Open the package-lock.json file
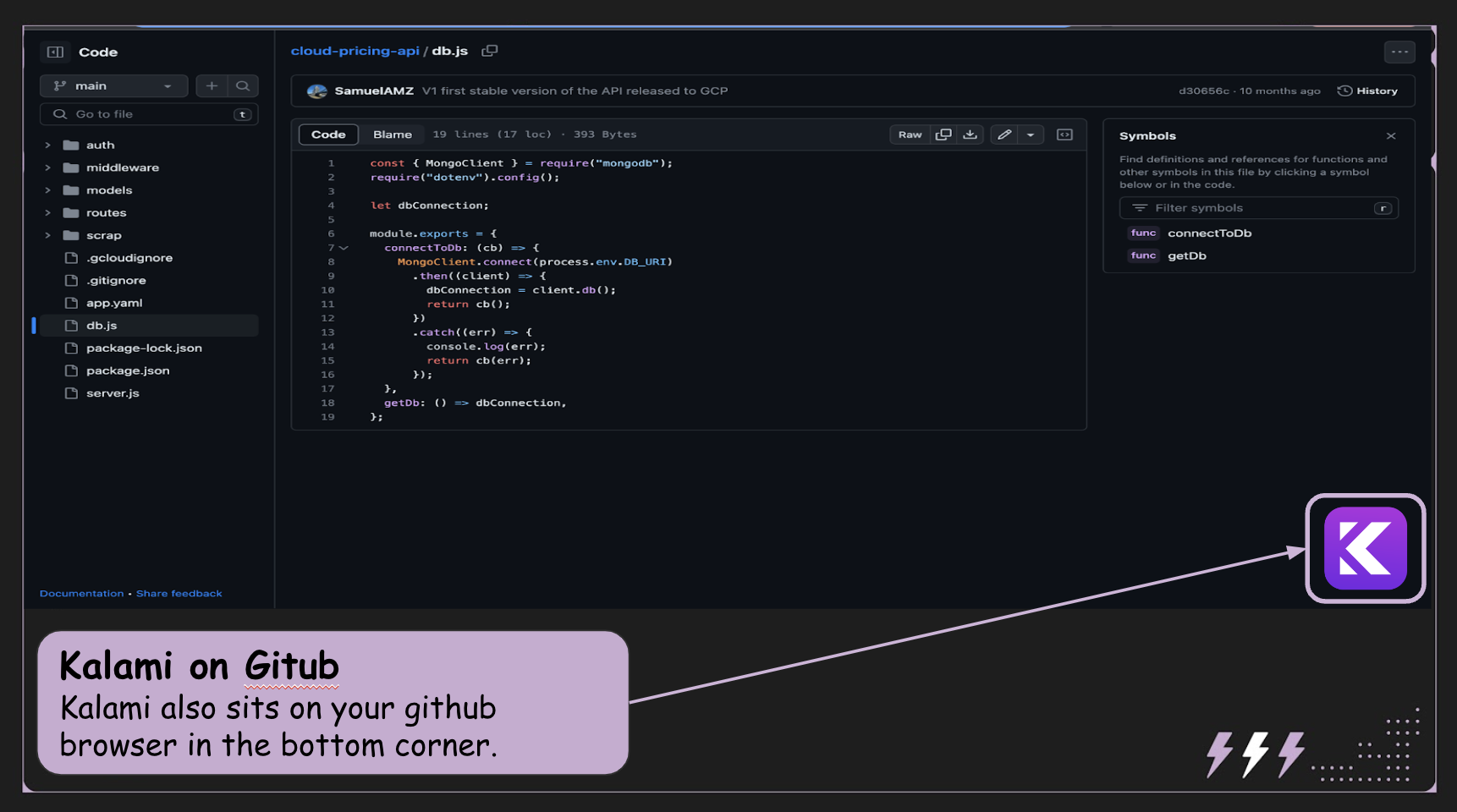 pyautogui.click(x=144, y=348)
